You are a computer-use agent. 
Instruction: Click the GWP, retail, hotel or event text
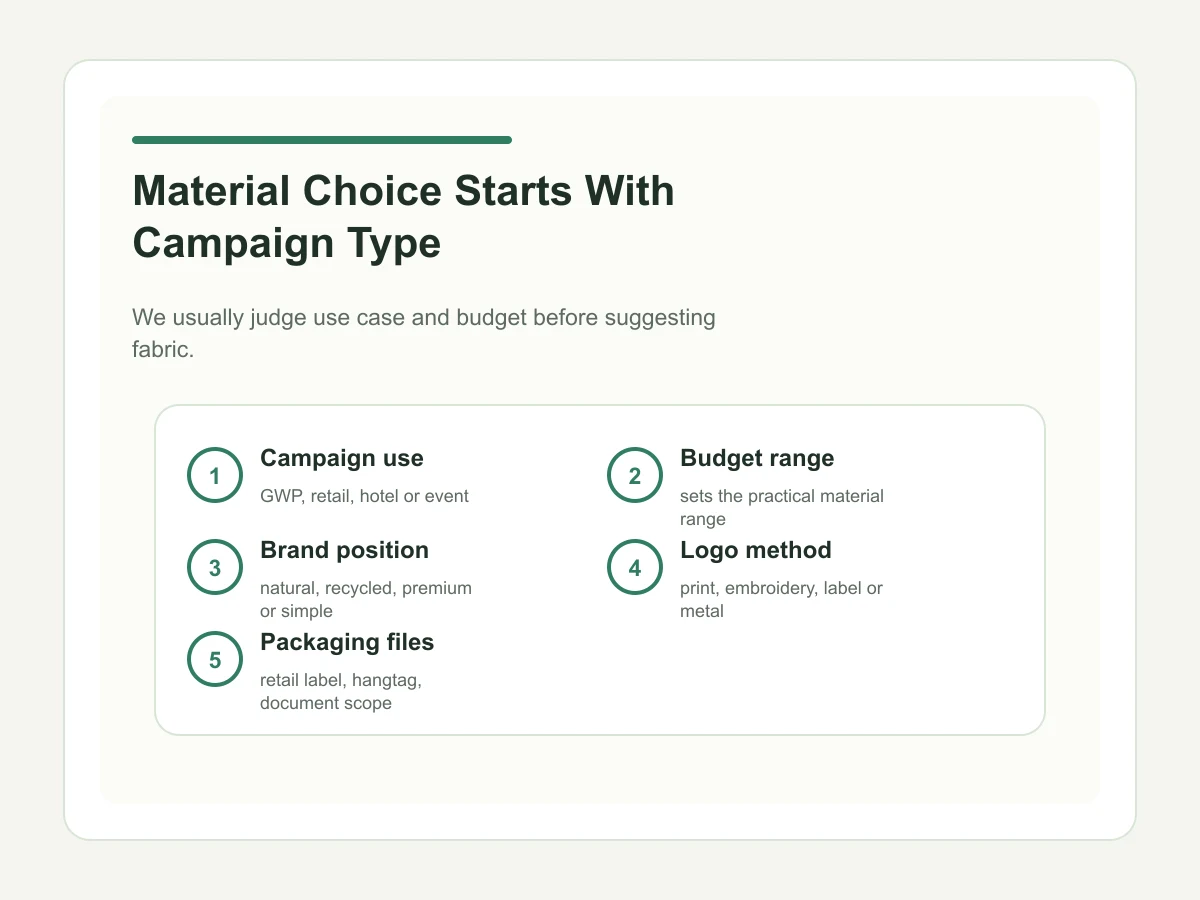(x=364, y=496)
